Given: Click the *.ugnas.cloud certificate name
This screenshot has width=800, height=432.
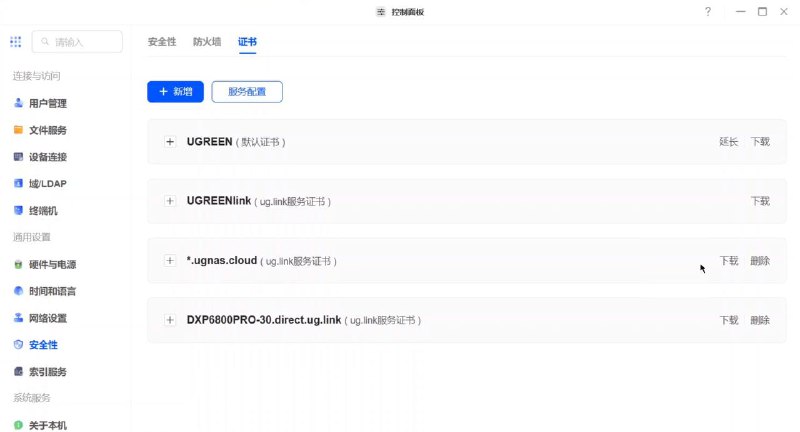Looking at the screenshot, I should 221,261.
